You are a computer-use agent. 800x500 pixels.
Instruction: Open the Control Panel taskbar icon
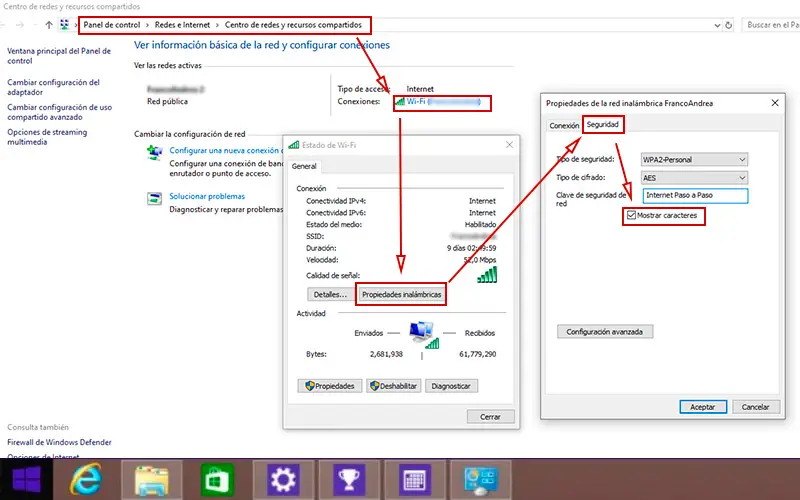pyautogui.click(x=481, y=480)
